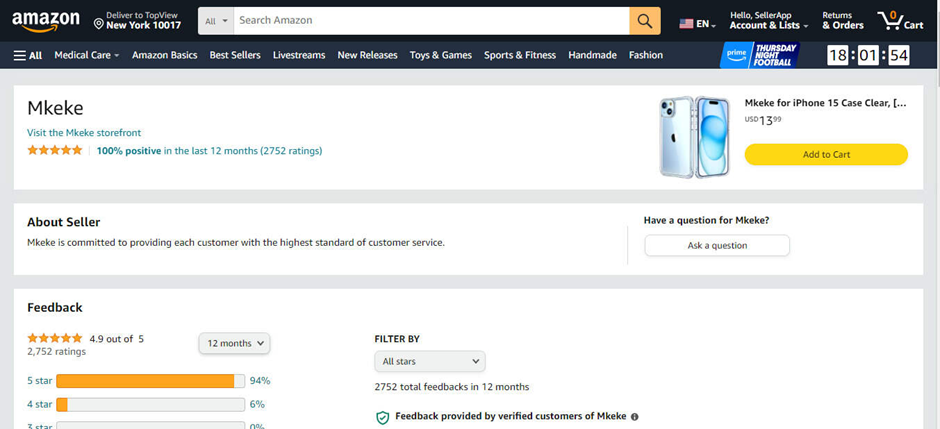
Task: Click the 5 star rating bar
Action: click(x=150, y=381)
